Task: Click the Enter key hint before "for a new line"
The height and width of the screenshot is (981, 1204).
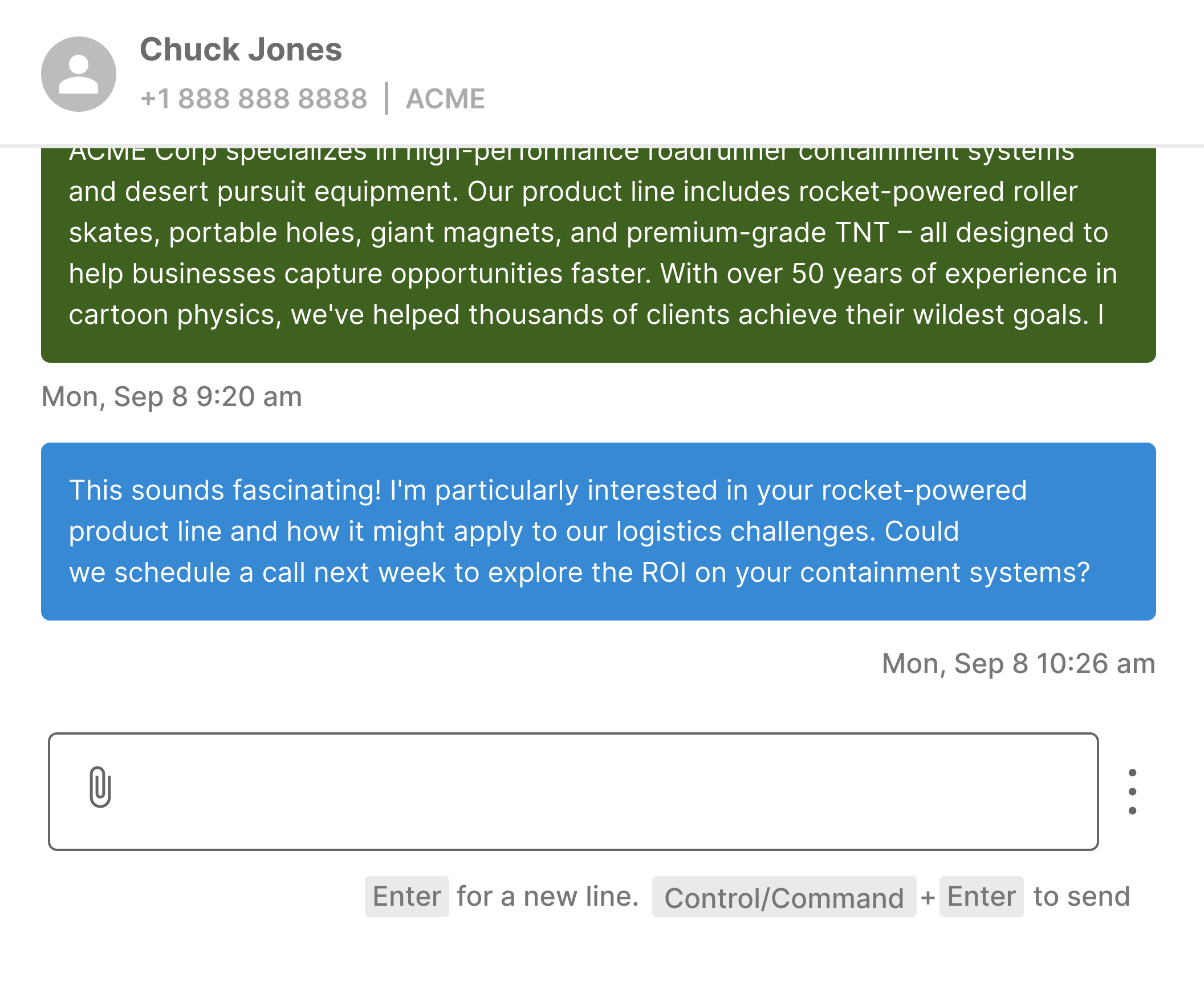Action: click(x=407, y=897)
